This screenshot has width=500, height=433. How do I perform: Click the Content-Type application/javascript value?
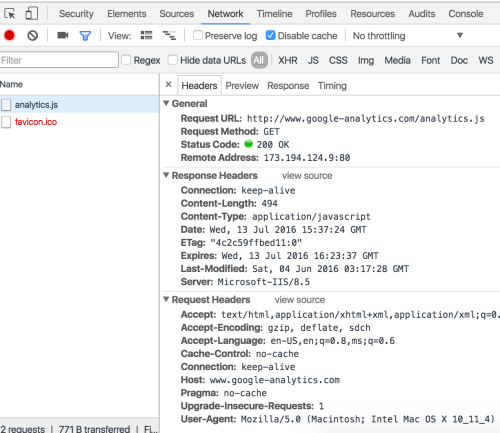pos(311,217)
